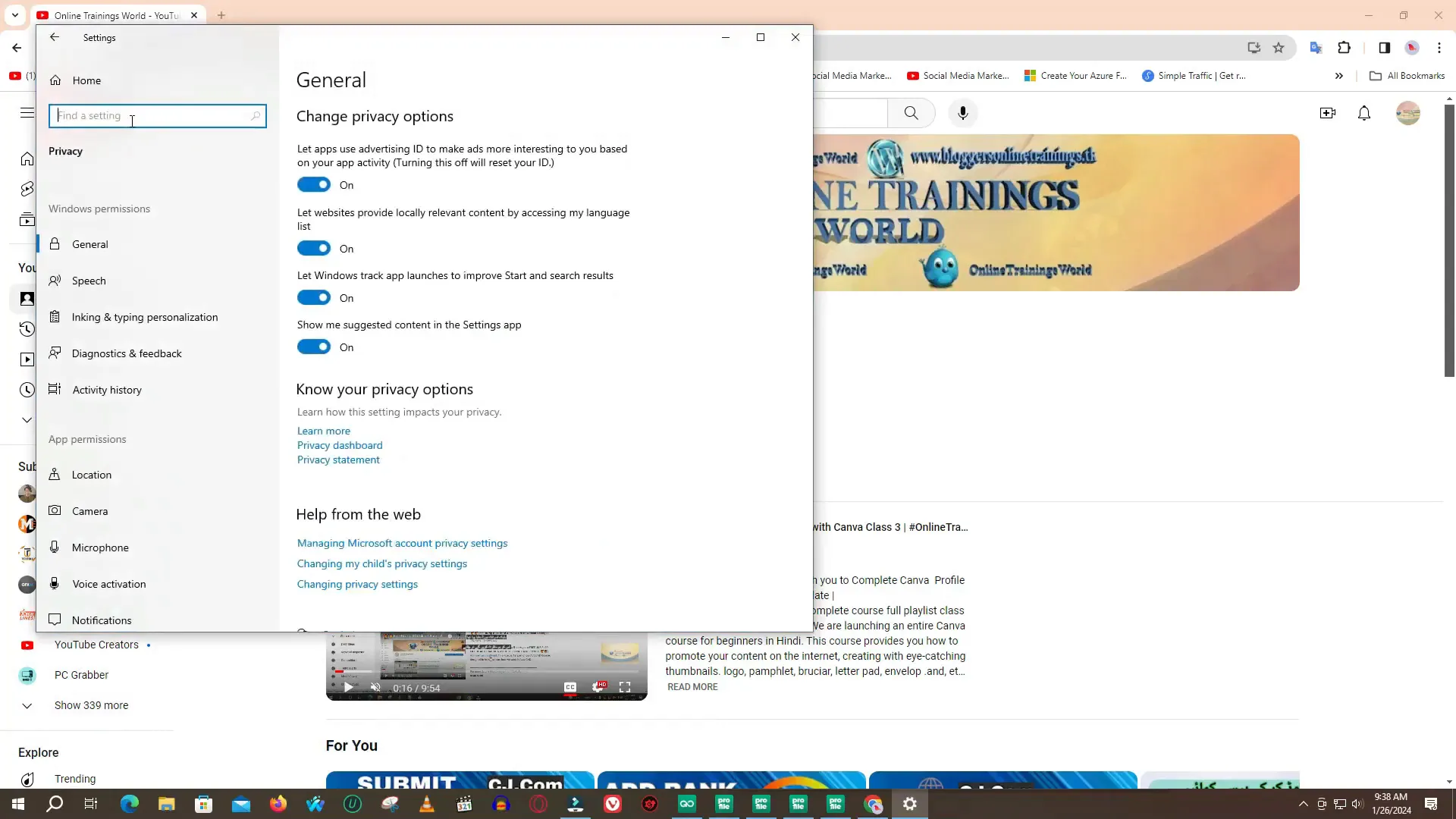Image resolution: width=1456 pixels, height=819 pixels.
Task: Open File Explorer from taskbar
Action: (166, 804)
